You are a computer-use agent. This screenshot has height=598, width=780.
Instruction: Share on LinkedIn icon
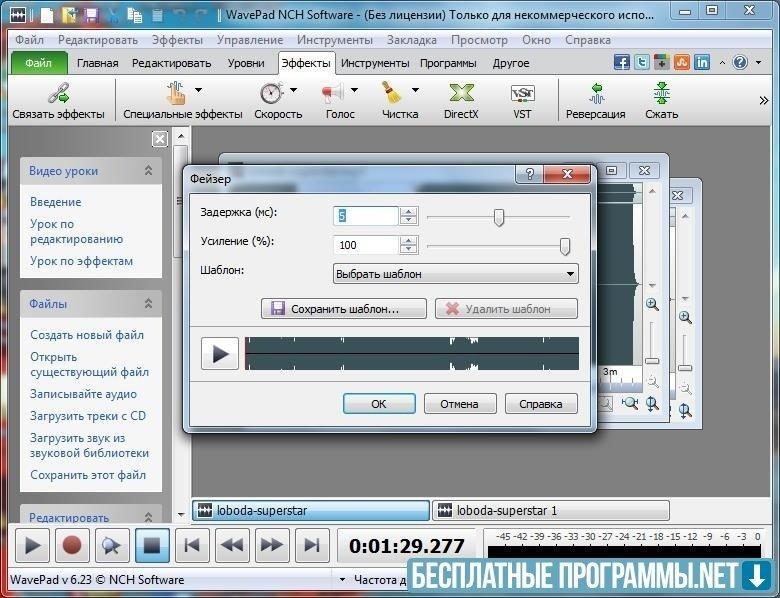click(702, 62)
